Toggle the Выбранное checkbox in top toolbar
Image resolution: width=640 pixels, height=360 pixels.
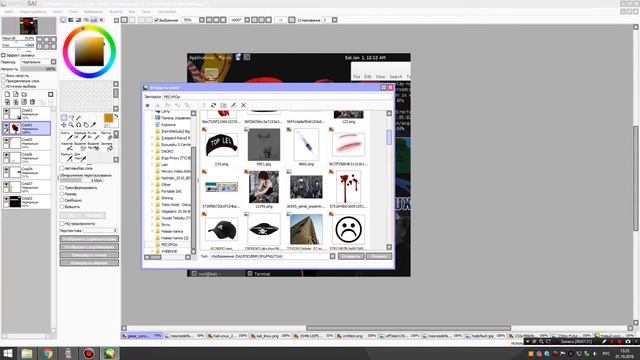[x=156, y=20]
